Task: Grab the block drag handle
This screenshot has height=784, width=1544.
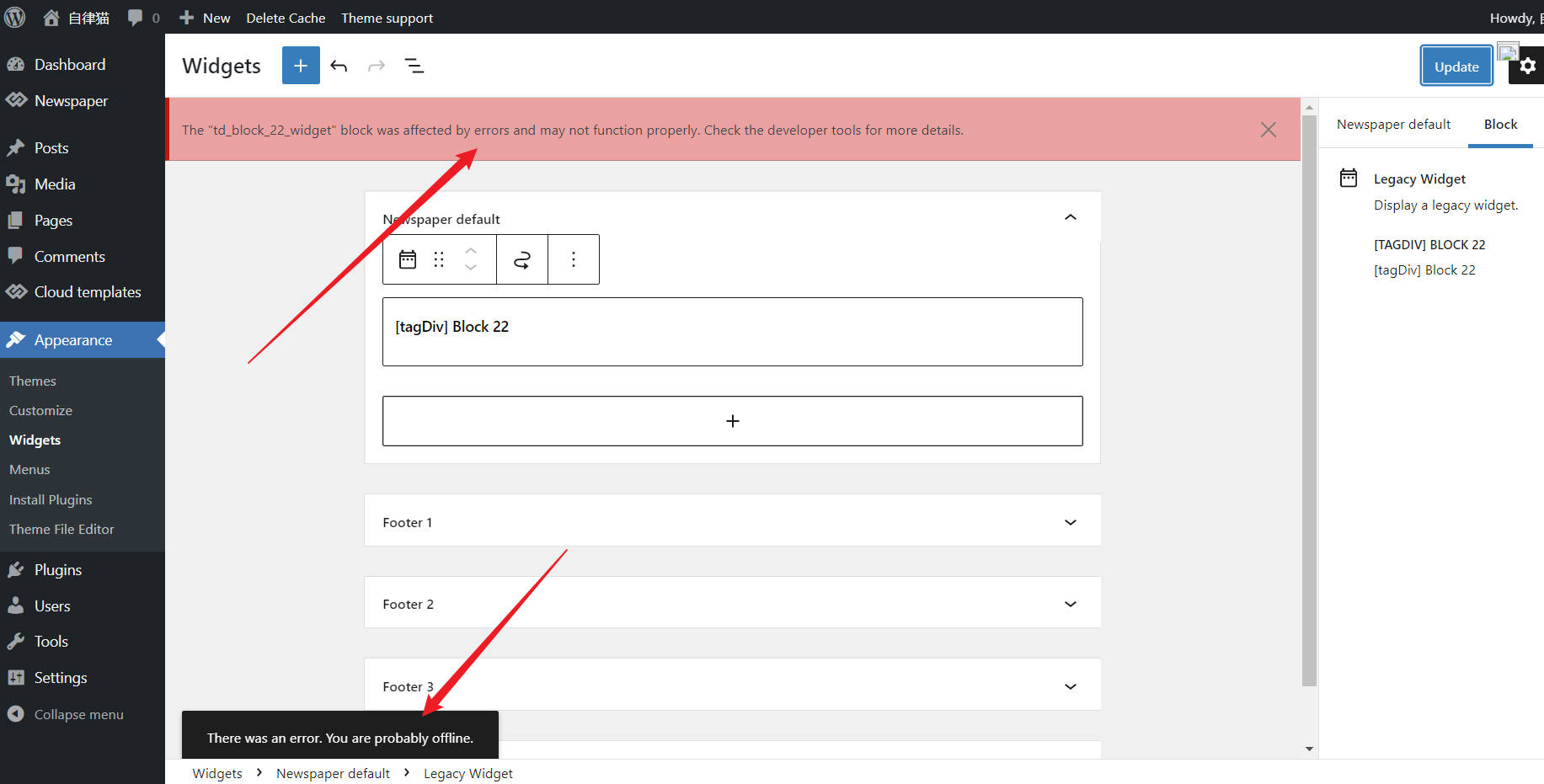Action: (439, 259)
